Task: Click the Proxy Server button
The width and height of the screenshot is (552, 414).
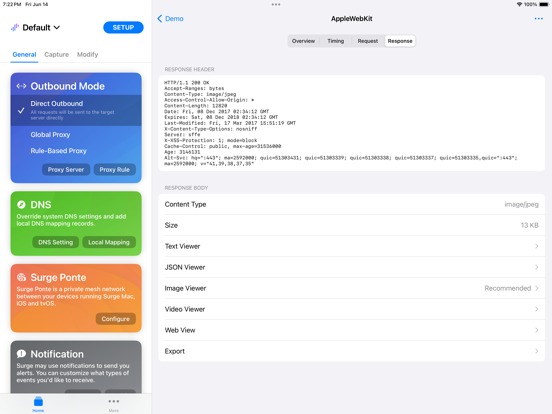Action: tap(66, 170)
